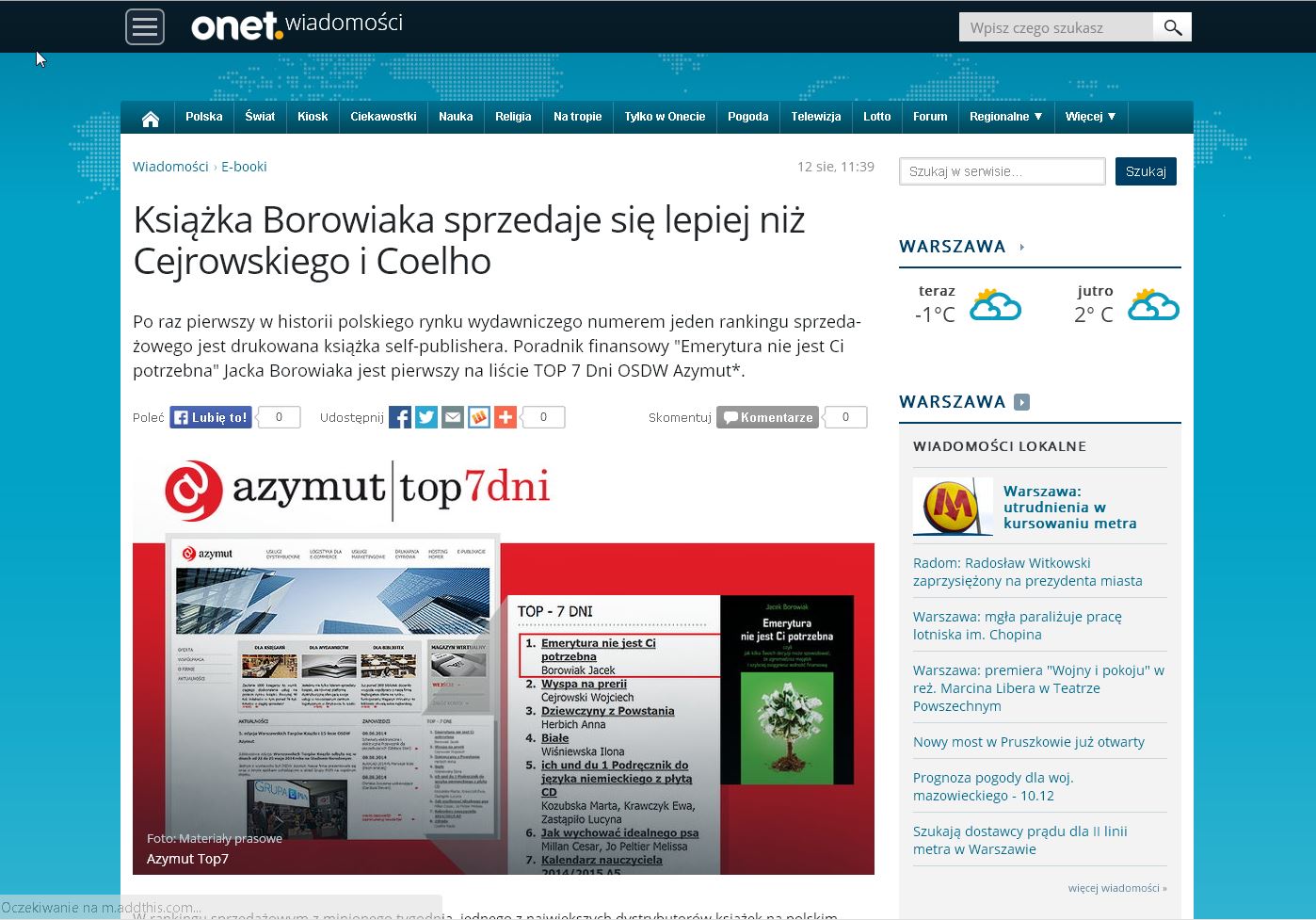The height and width of the screenshot is (920, 1316).
Task: Click the Lubię to! like counter
Action: tap(278, 417)
